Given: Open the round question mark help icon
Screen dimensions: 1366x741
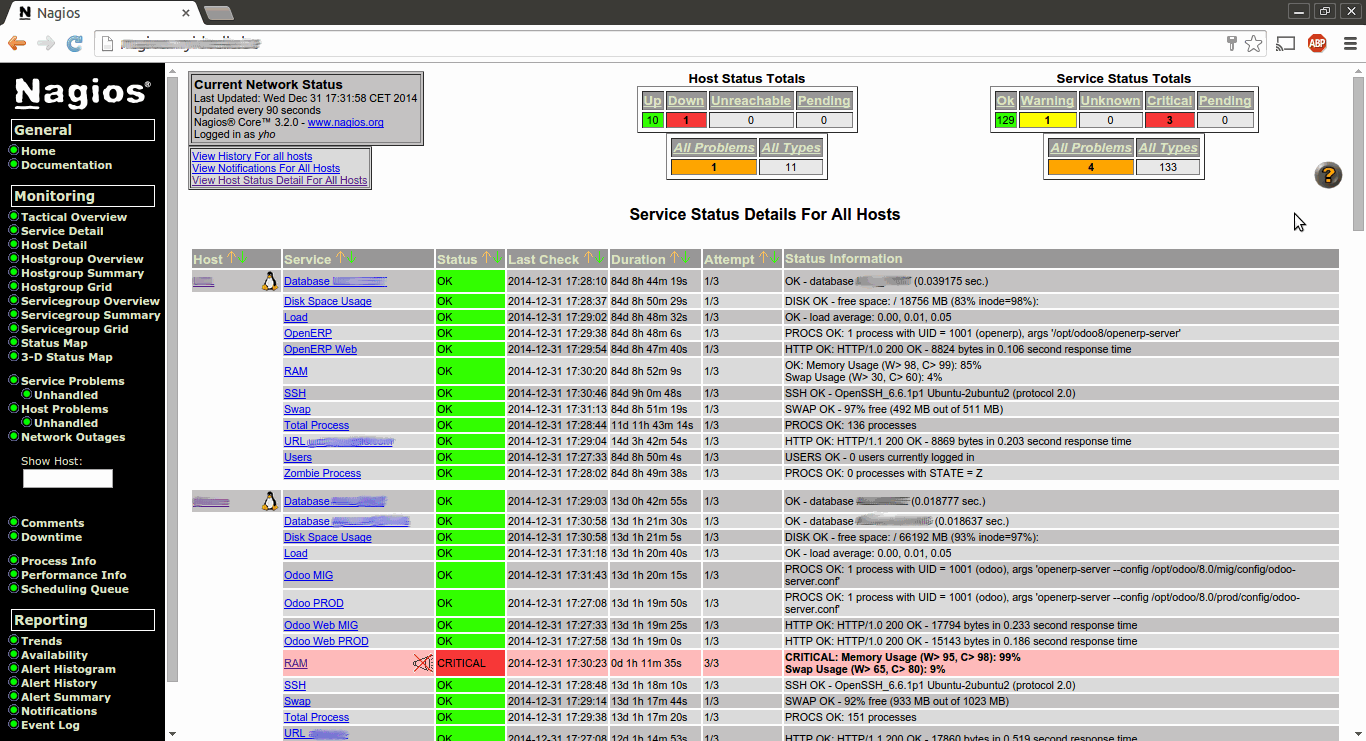Looking at the screenshot, I should coord(1328,175).
